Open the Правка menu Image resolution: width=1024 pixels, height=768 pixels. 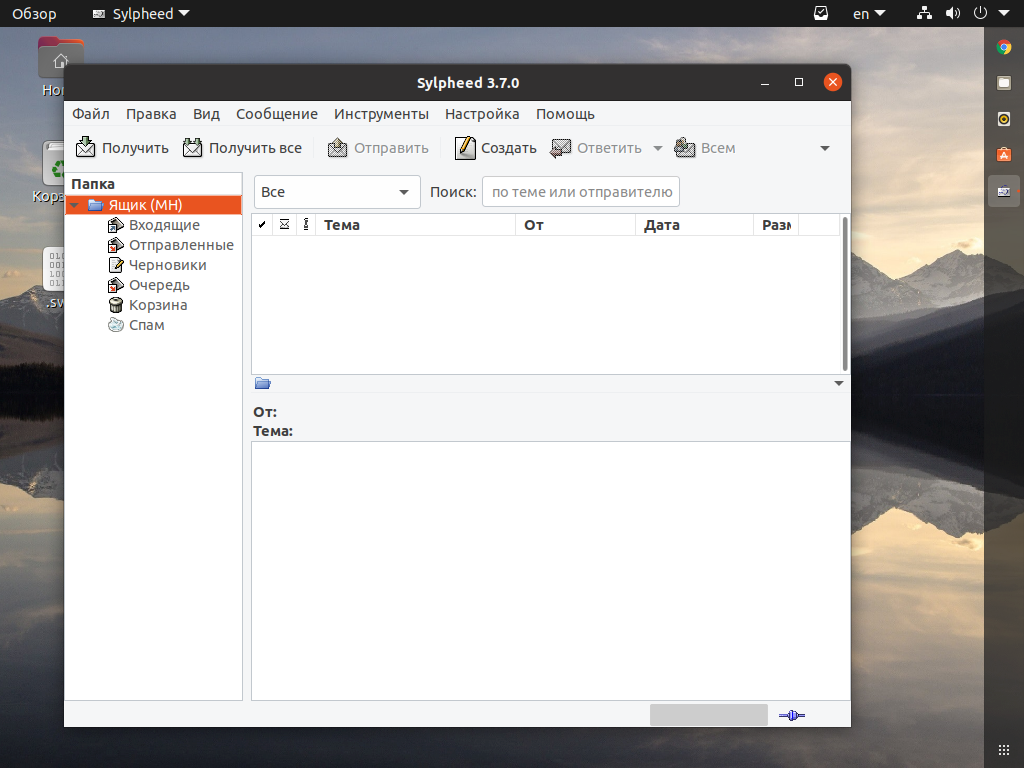click(x=151, y=114)
